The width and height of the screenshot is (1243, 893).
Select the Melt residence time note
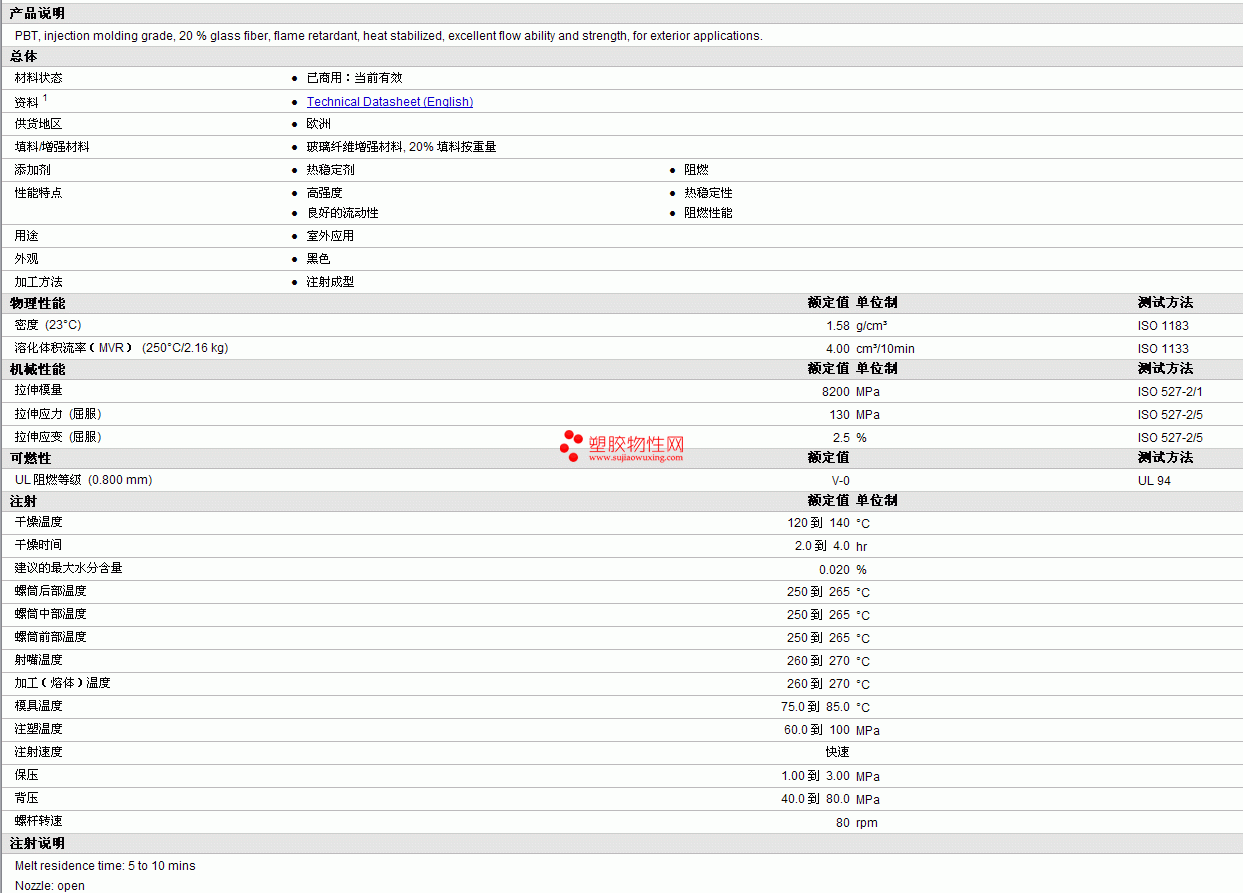(105, 866)
